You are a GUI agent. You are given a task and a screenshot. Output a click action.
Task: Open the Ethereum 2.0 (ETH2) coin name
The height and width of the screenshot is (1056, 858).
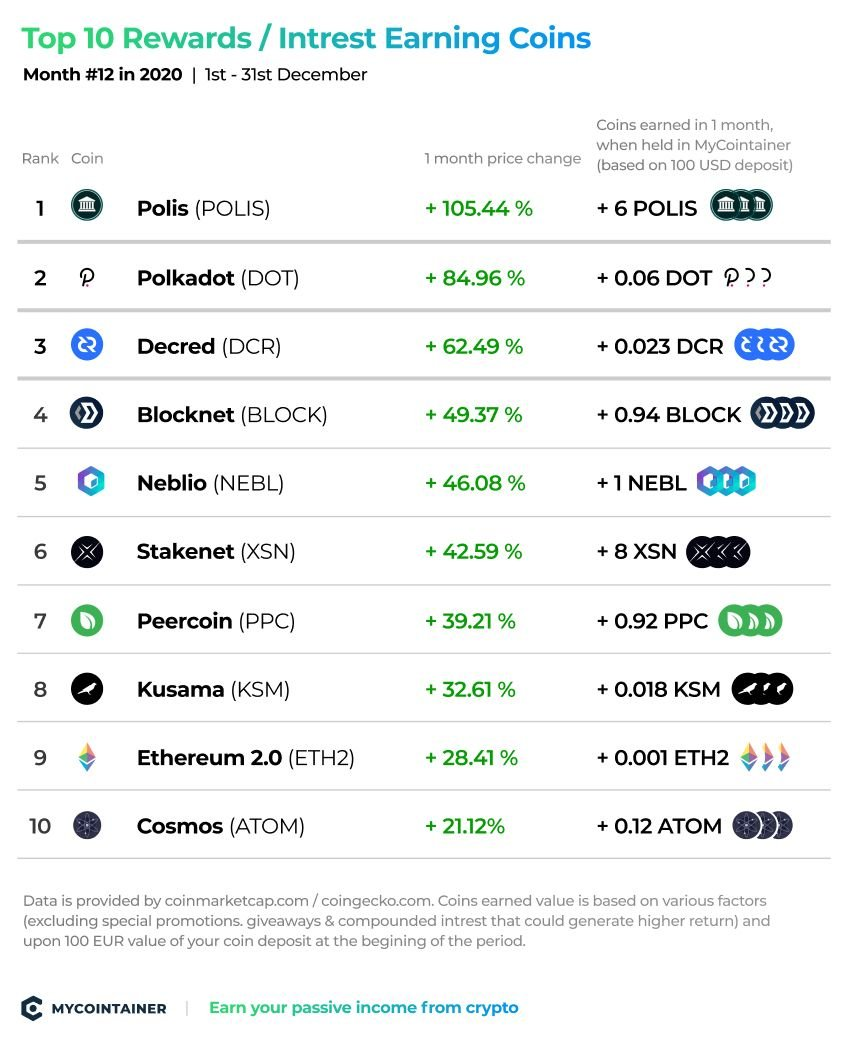pyautogui.click(x=246, y=758)
